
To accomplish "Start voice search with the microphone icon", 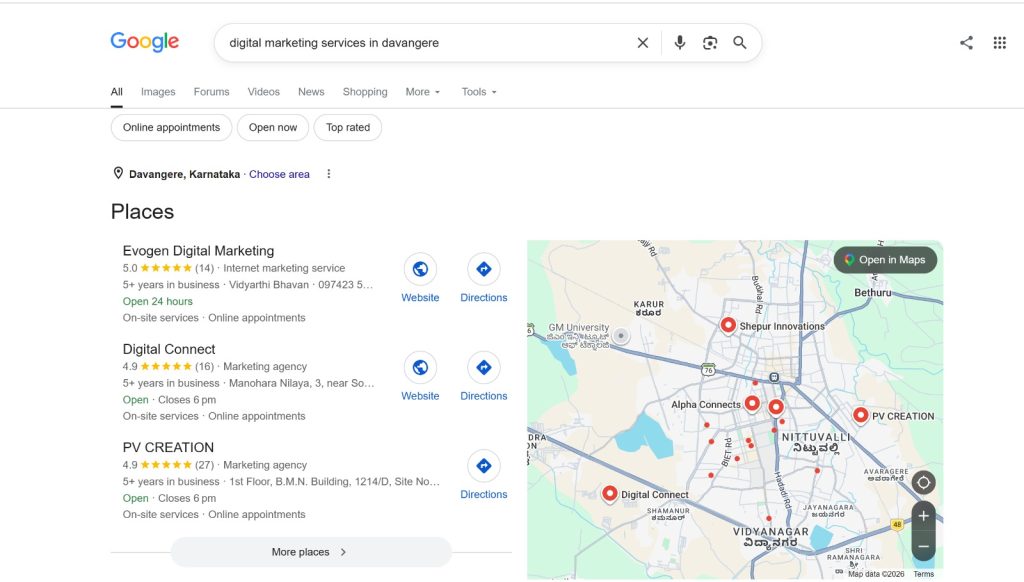I will tap(679, 42).
